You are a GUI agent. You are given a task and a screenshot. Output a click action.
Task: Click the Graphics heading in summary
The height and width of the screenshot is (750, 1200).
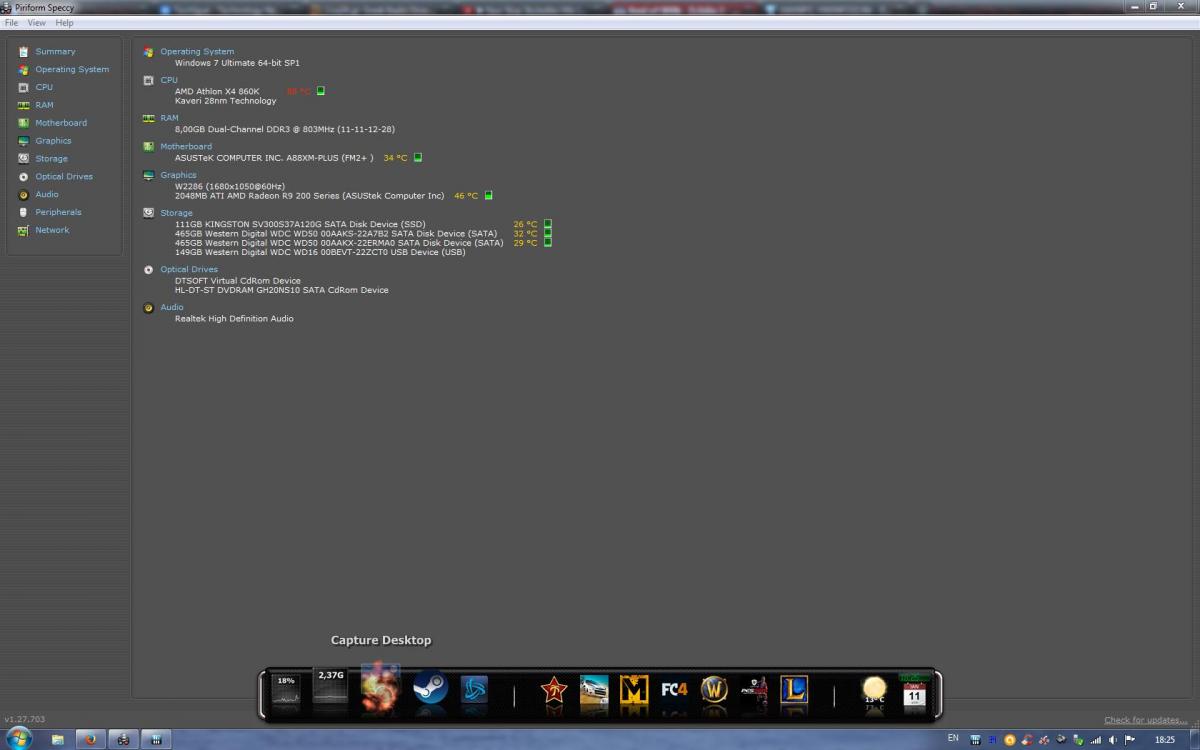(x=178, y=175)
